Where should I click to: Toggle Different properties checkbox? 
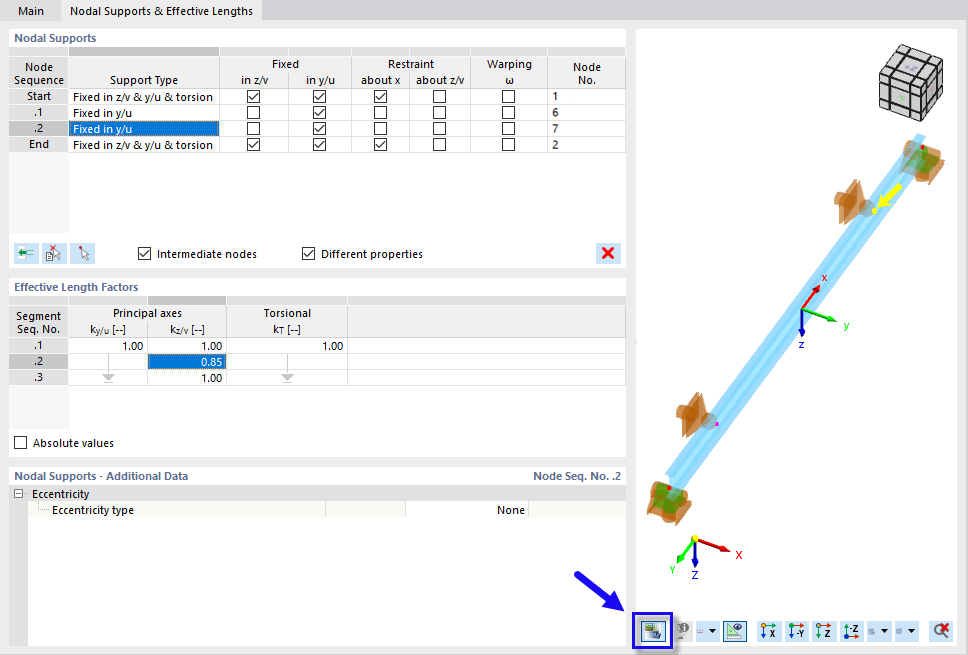[309, 254]
